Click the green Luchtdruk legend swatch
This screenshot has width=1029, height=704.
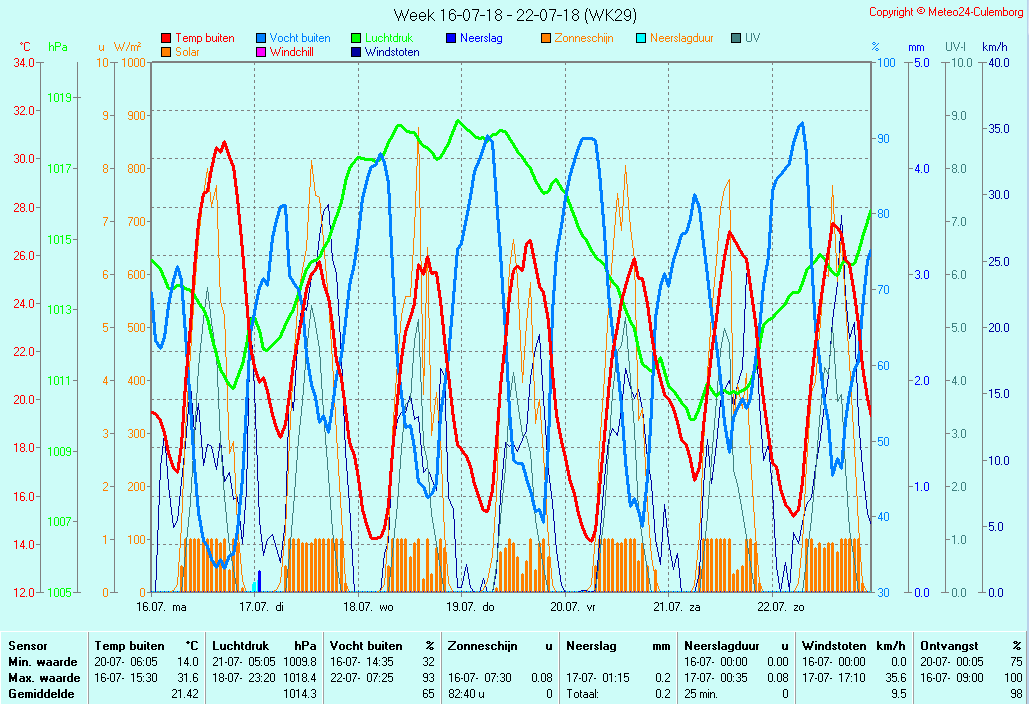356,39
